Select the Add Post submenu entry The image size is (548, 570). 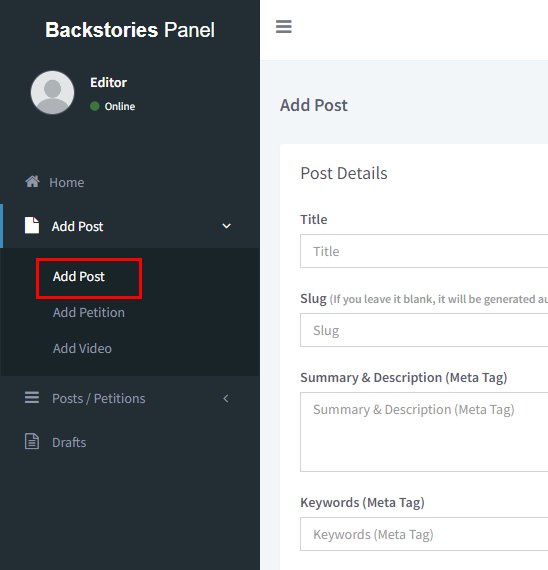[x=79, y=277]
